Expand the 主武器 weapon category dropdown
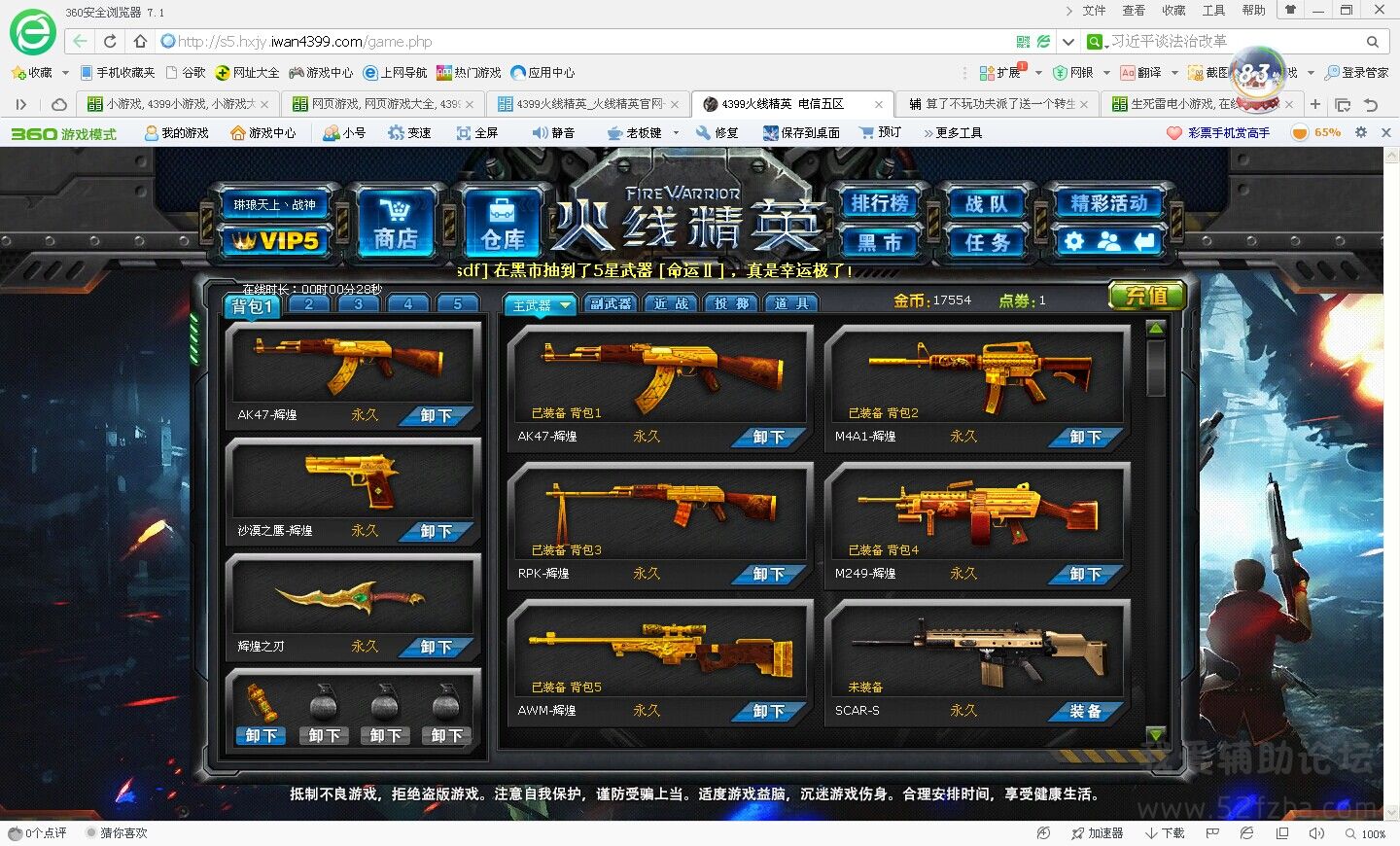This screenshot has width=1400, height=846. [565, 305]
